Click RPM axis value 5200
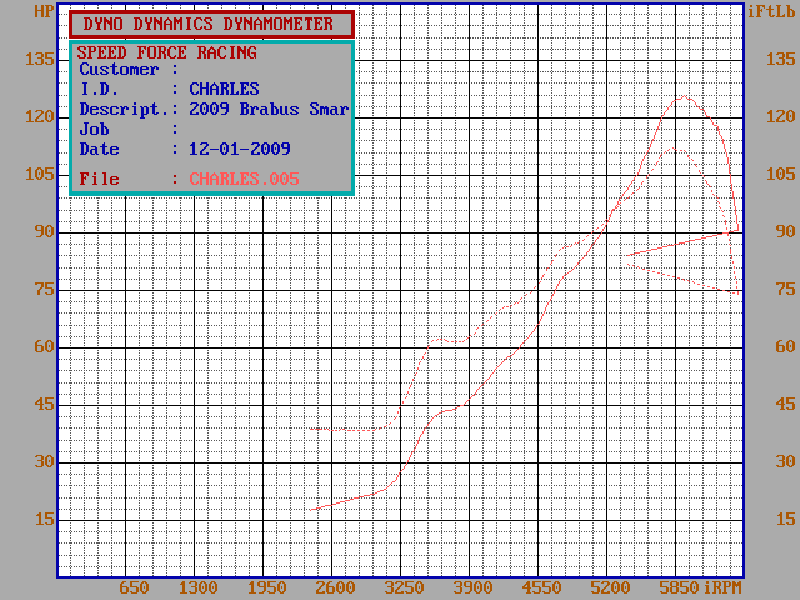 [x=610, y=587]
